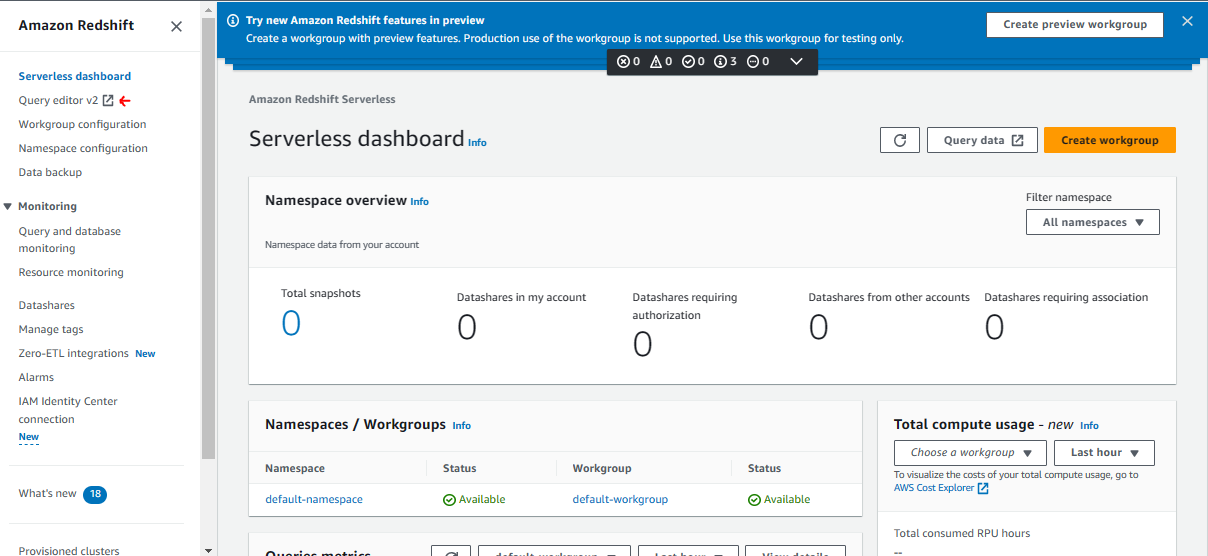Image resolution: width=1208 pixels, height=556 pixels.
Task: Click the warning triangle count icon
Action: pos(656,62)
